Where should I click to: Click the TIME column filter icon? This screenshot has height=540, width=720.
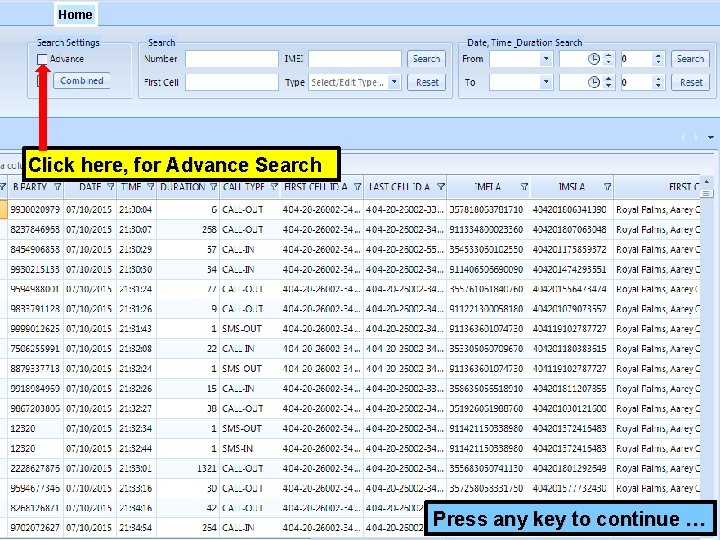149,187
